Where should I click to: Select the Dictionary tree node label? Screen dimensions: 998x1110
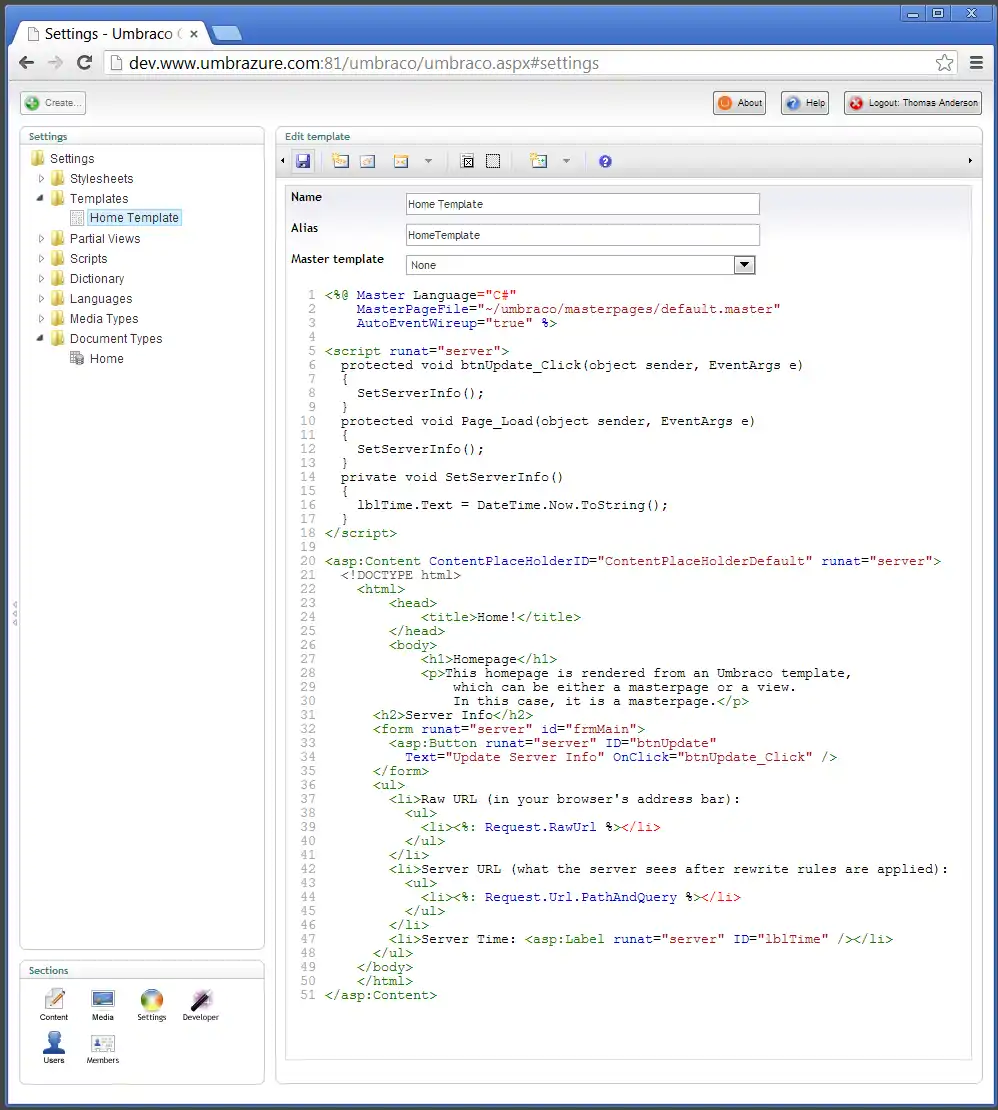(97, 278)
